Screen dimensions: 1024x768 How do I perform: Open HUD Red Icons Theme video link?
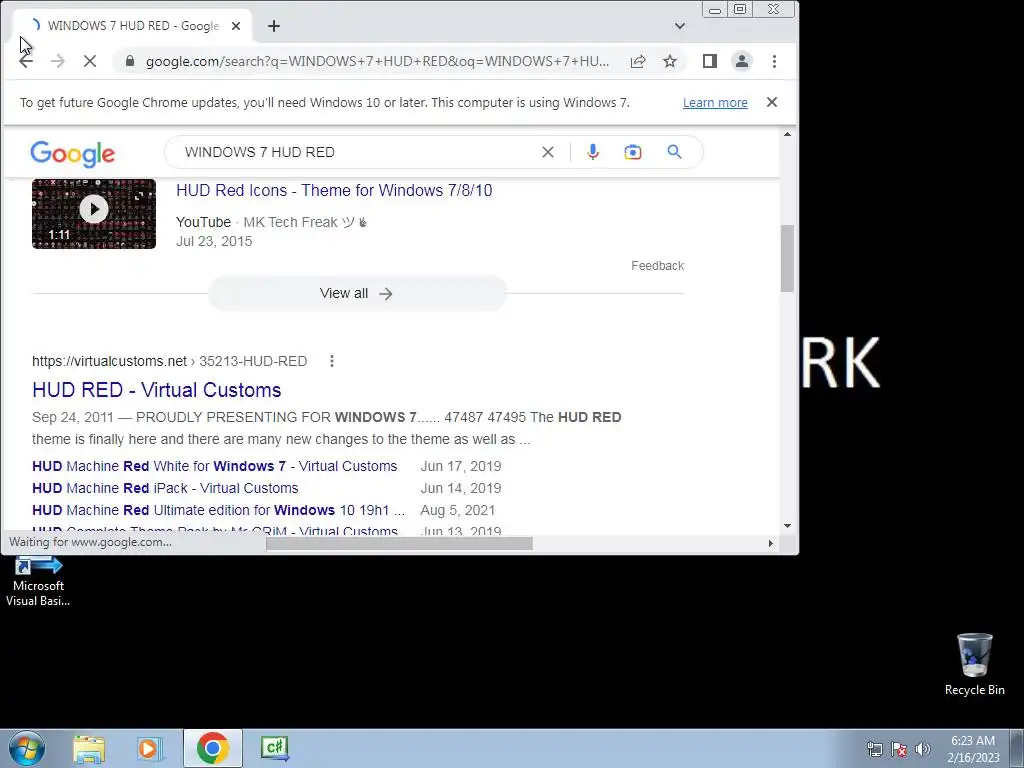pos(334,191)
